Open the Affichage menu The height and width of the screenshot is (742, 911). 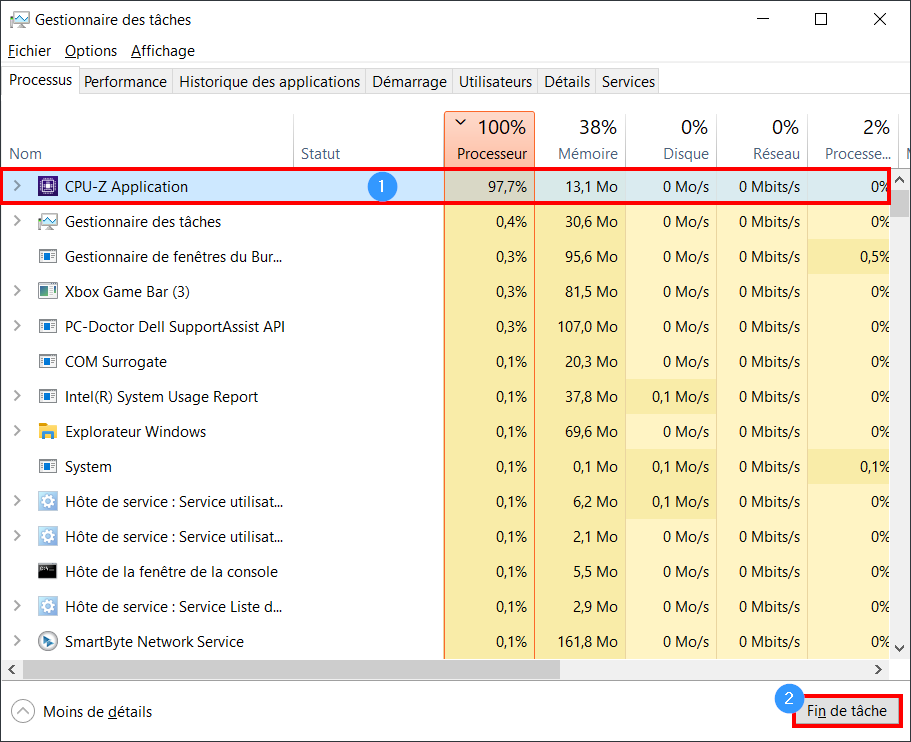coord(163,51)
